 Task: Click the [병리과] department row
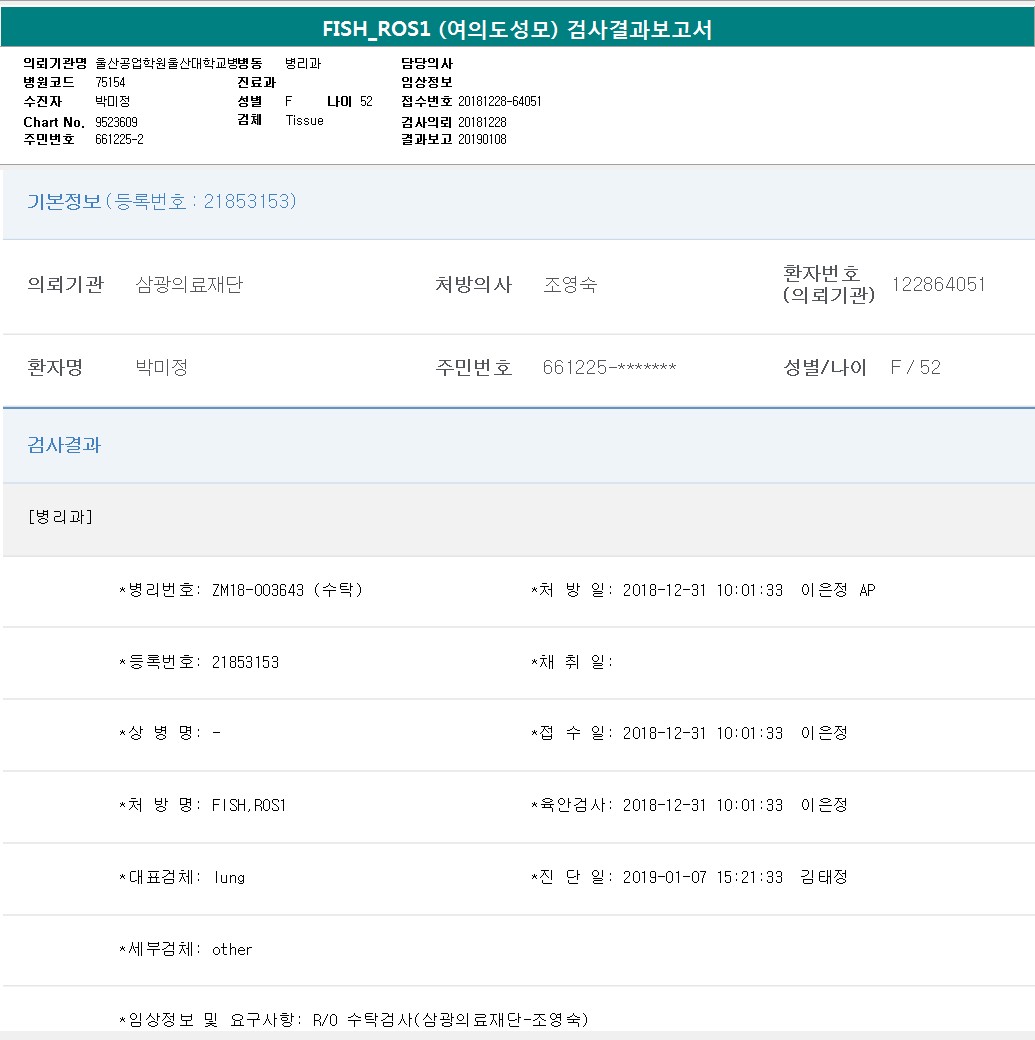(x=61, y=517)
